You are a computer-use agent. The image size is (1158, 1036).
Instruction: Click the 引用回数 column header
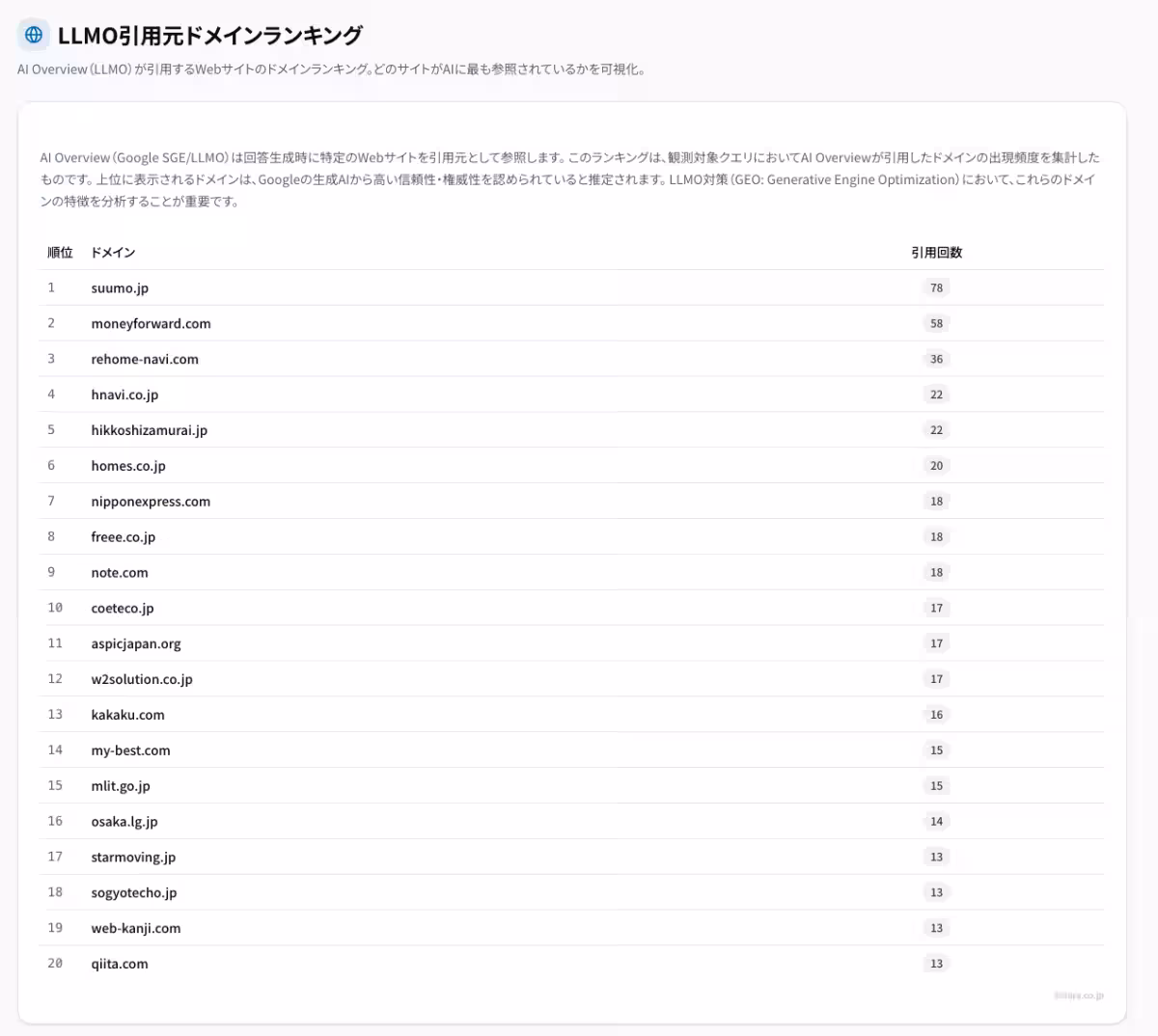click(936, 253)
